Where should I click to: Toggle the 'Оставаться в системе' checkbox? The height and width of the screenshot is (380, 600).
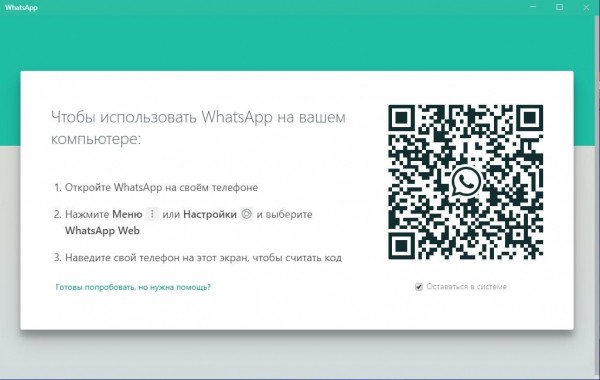coord(419,287)
